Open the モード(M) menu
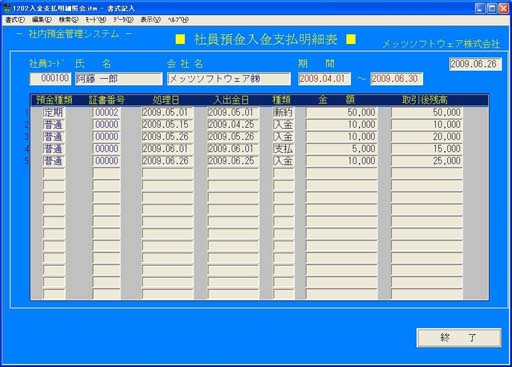 pos(95,20)
